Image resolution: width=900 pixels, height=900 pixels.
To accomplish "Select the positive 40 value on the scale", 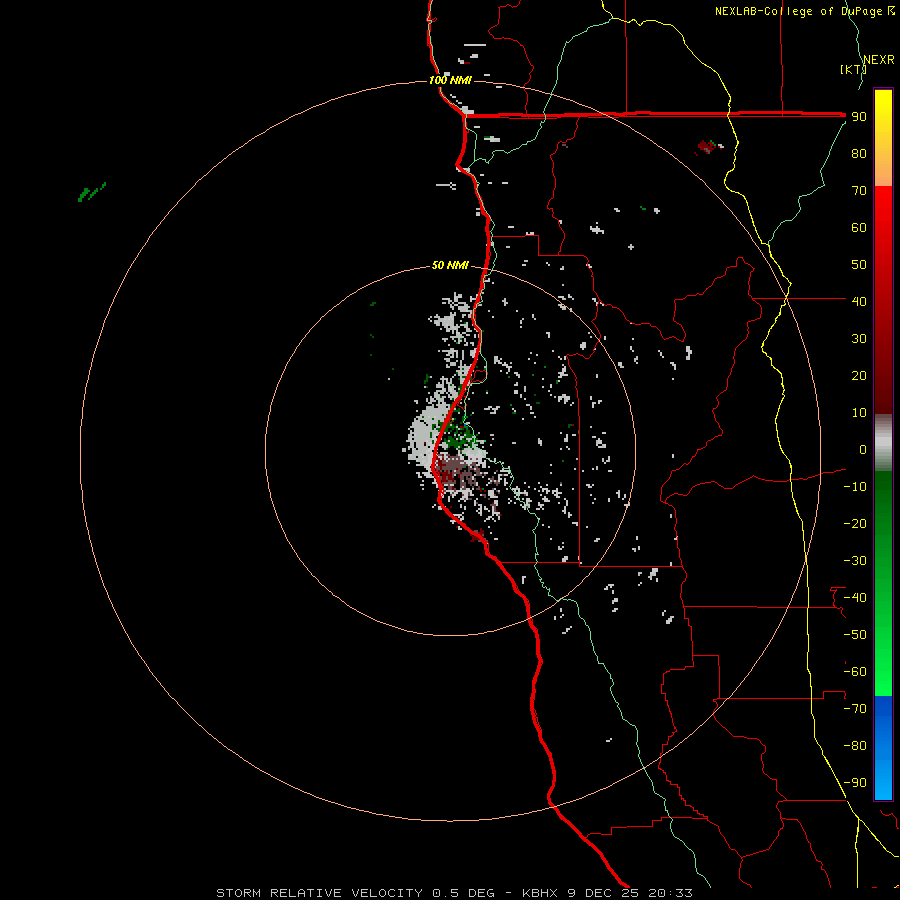I will coord(859,301).
